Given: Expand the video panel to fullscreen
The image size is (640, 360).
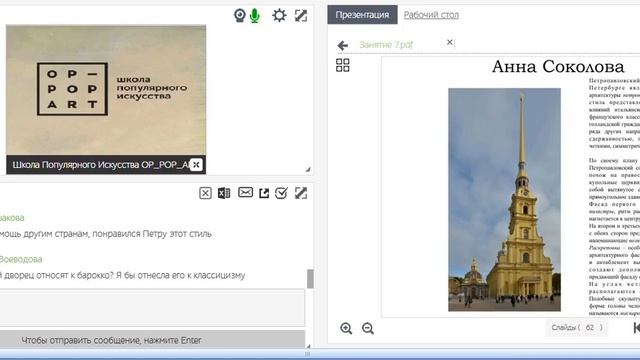Looking at the screenshot, I should click(301, 16).
